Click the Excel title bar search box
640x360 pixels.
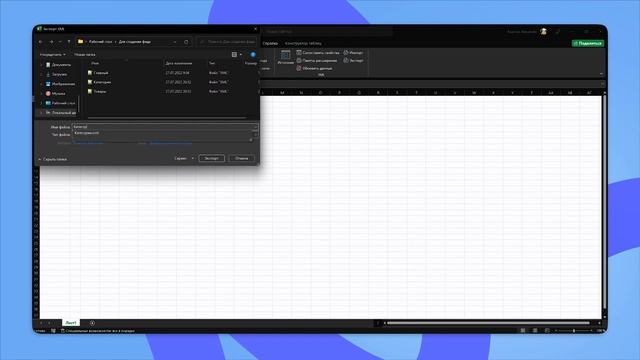327,31
